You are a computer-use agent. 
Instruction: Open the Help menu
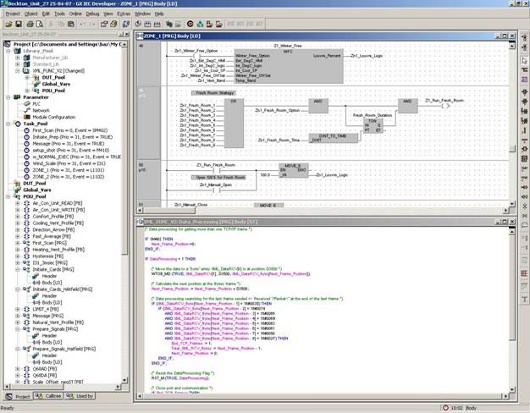159,14
